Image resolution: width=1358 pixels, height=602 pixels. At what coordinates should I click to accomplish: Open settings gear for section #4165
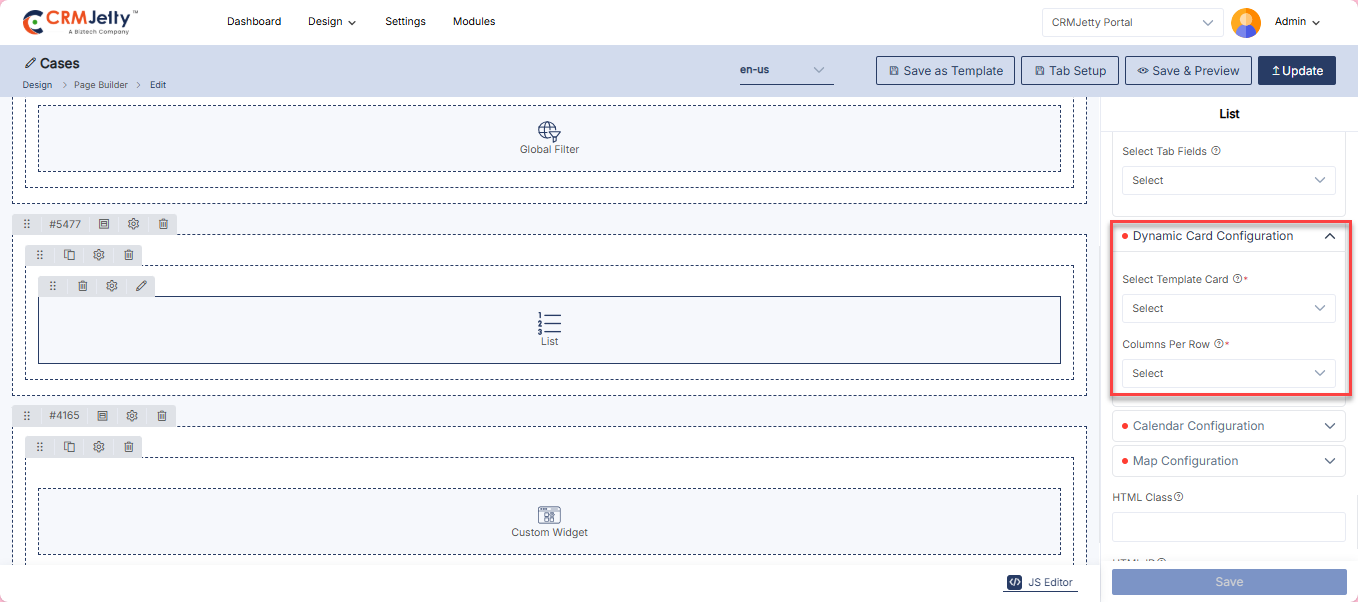click(x=132, y=415)
